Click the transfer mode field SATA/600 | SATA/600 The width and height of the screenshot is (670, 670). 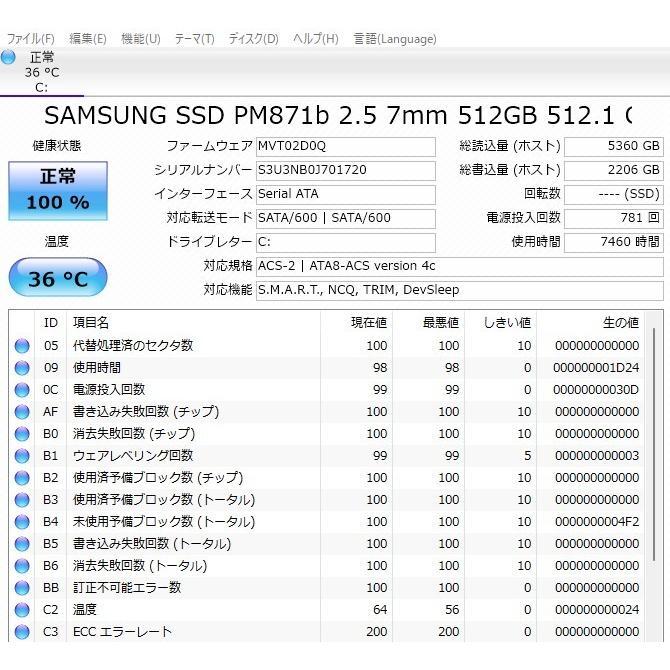click(346, 218)
